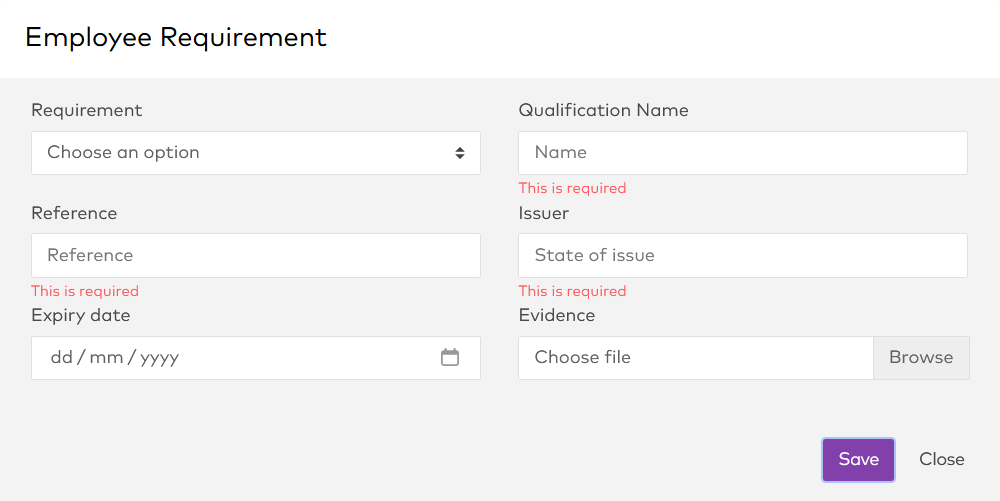Screen dimensions: 1000x501
Task: Click the 'Choose file' evidence field
Action: (x=695, y=357)
